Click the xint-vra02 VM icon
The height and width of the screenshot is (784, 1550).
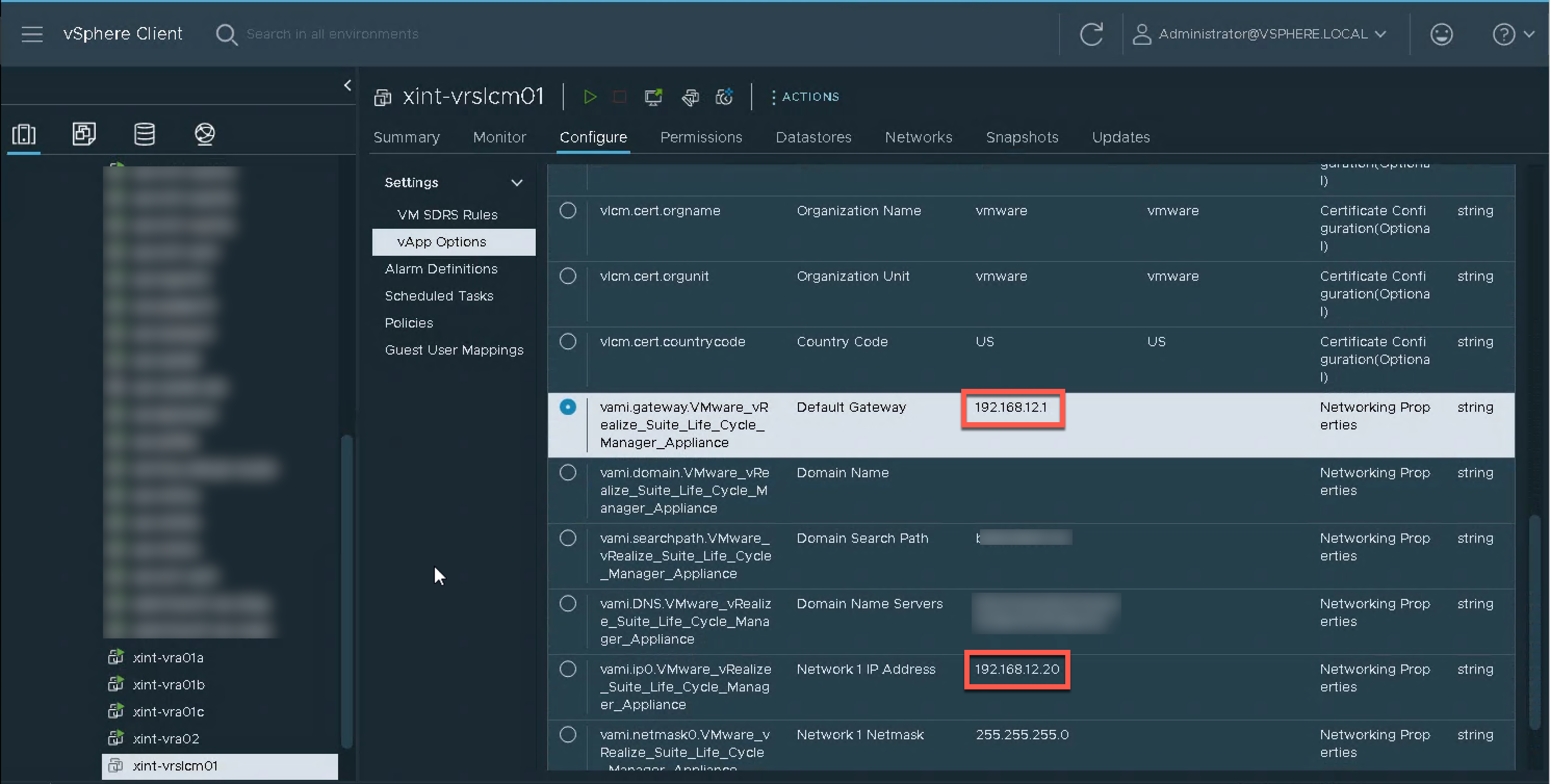point(115,738)
